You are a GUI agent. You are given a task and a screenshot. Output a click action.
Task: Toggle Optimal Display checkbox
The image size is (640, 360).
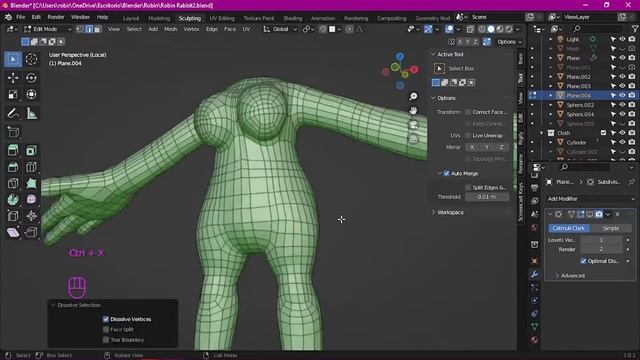(583, 261)
